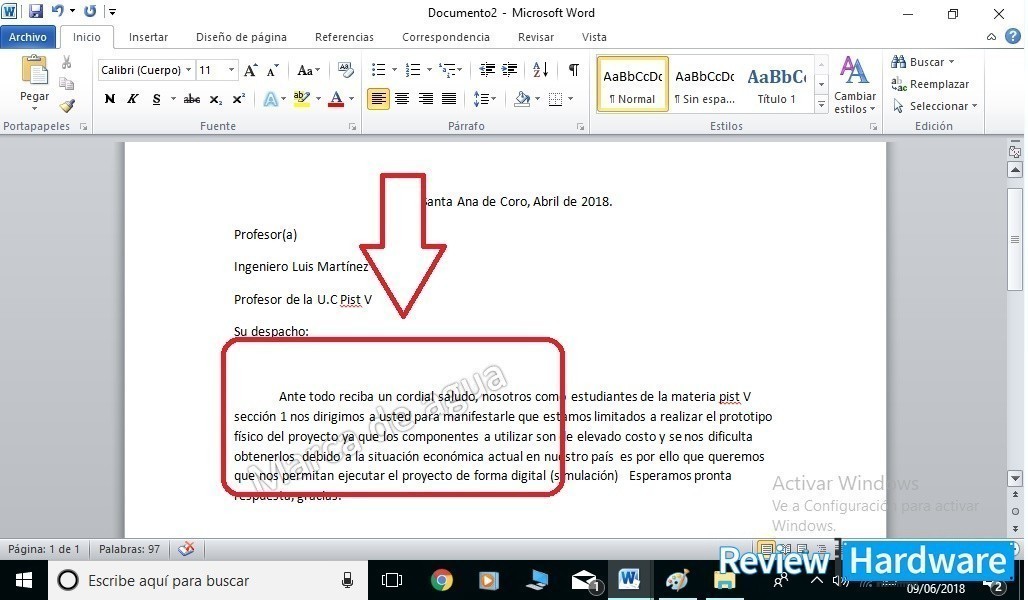Viewport: 1028px width, 600px height.
Task: Click Reemplazar replace button
Action: pyautogui.click(x=930, y=84)
